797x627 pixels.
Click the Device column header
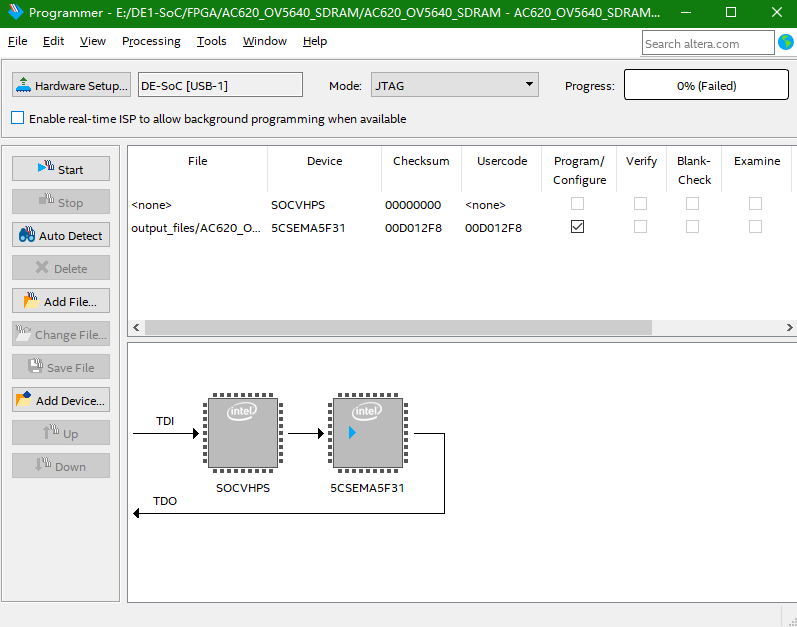324,170
